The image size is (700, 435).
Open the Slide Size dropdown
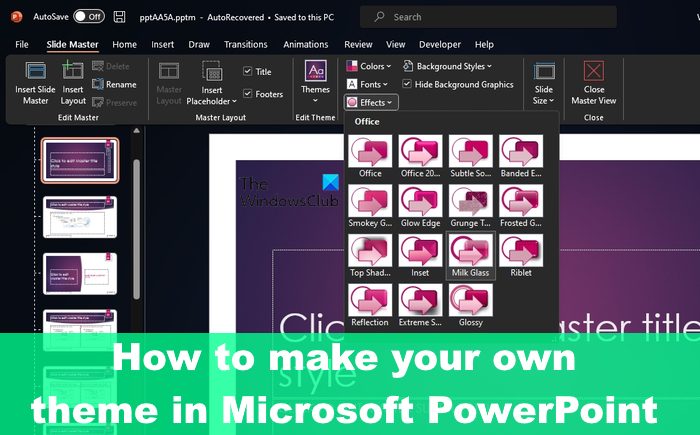(543, 84)
